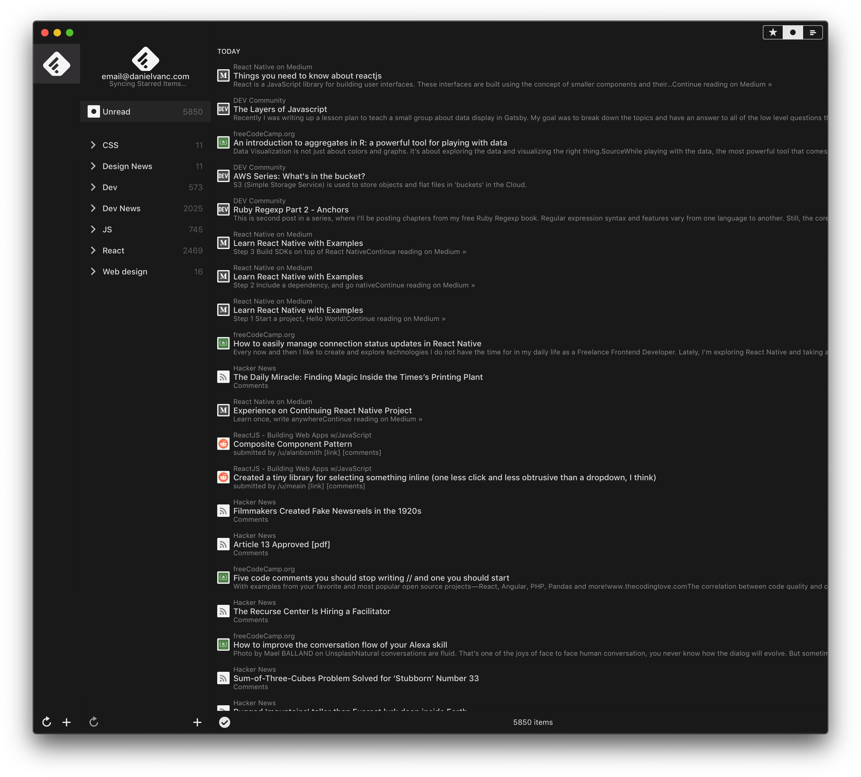The width and height of the screenshot is (861, 777).
Task: Open 'Ruby Regexp Part 2 - Anchors'
Action: (x=291, y=210)
